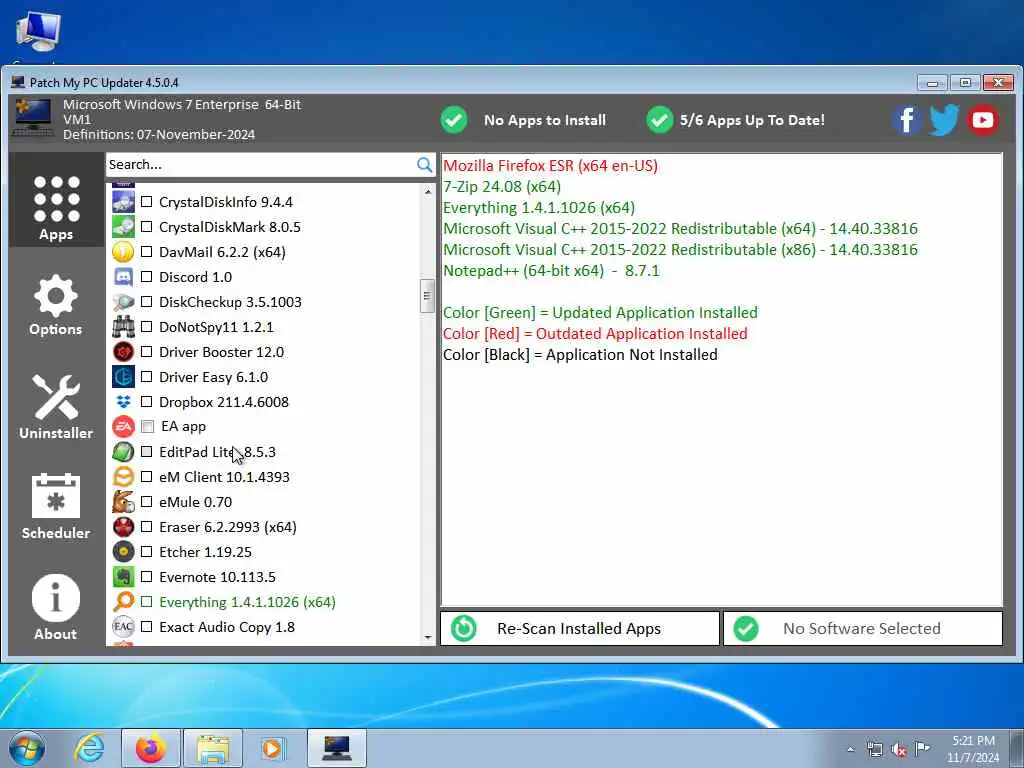Open Internet Explorer from taskbar
The height and width of the screenshot is (768, 1024).
(88, 748)
